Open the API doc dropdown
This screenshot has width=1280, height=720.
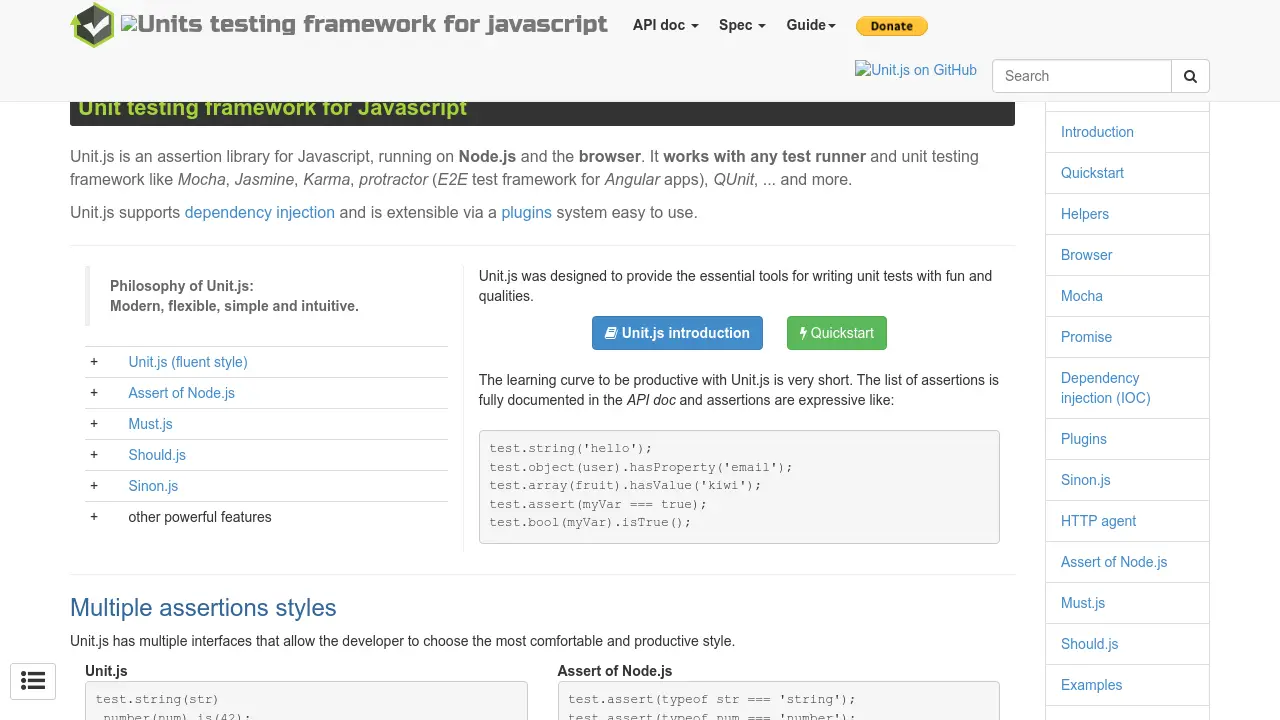click(664, 25)
